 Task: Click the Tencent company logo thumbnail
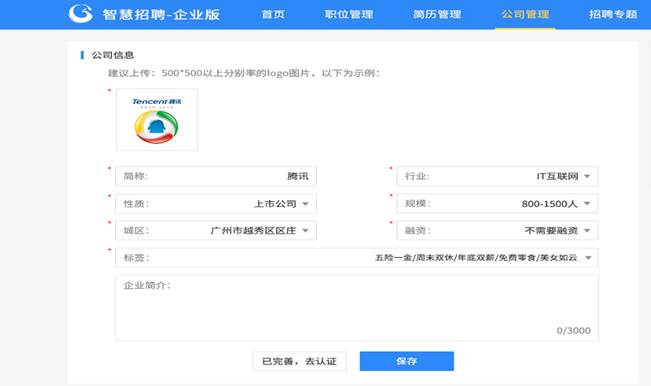[157, 120]
